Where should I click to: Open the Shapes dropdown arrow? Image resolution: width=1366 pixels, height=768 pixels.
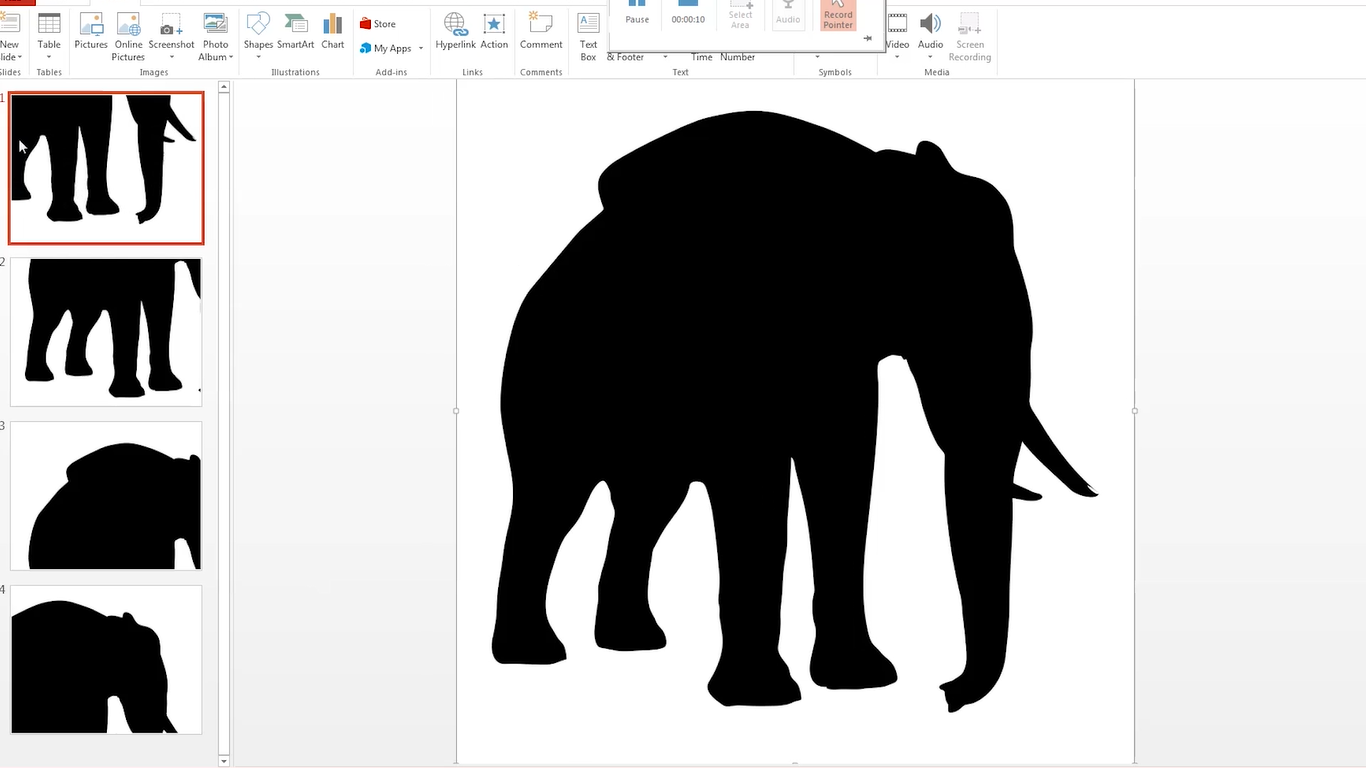(258, 58)
